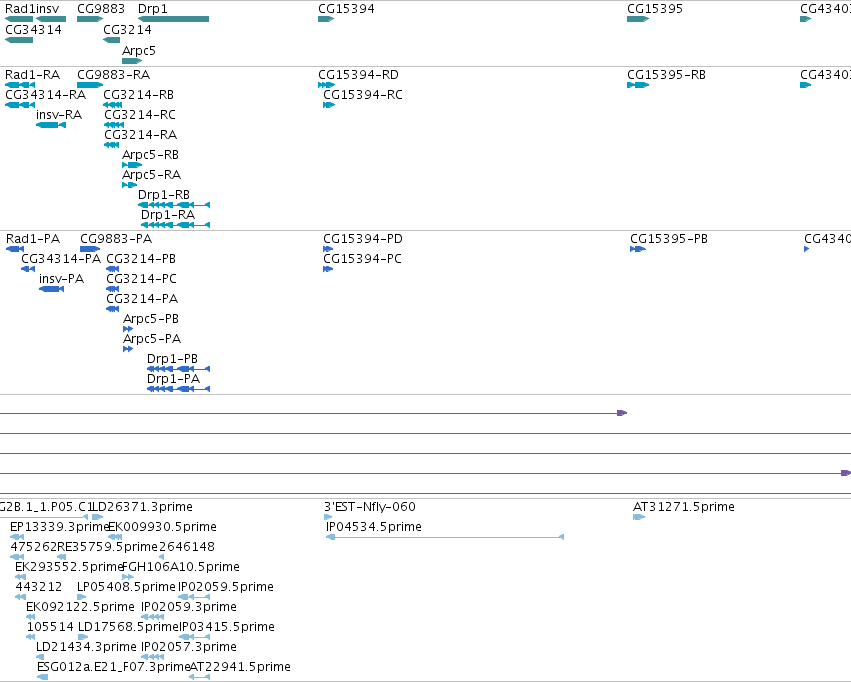Click the IP02057.3prime EST label
Image resolution: width=851 pixels, height=682 pixels.
coord(189,647)
